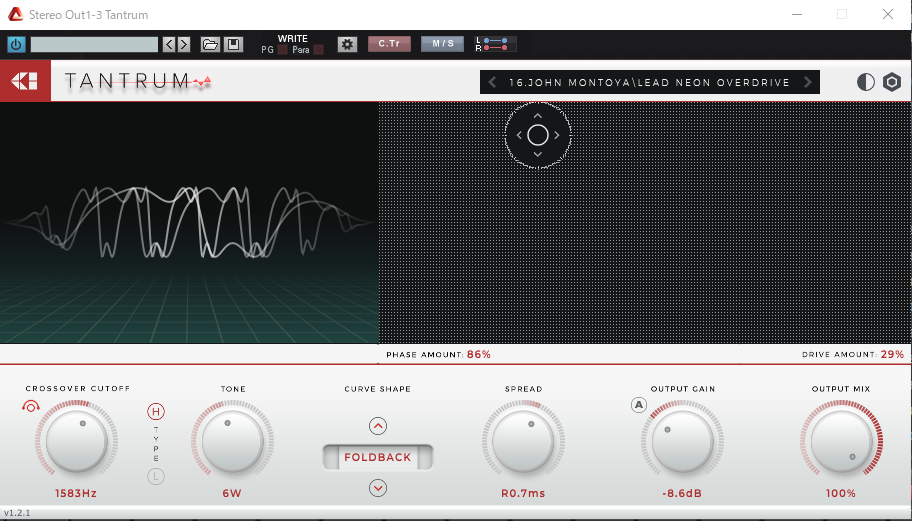Click the R0.7ms spread value
The height and width of the screenshot is (521, 912).
523,493
